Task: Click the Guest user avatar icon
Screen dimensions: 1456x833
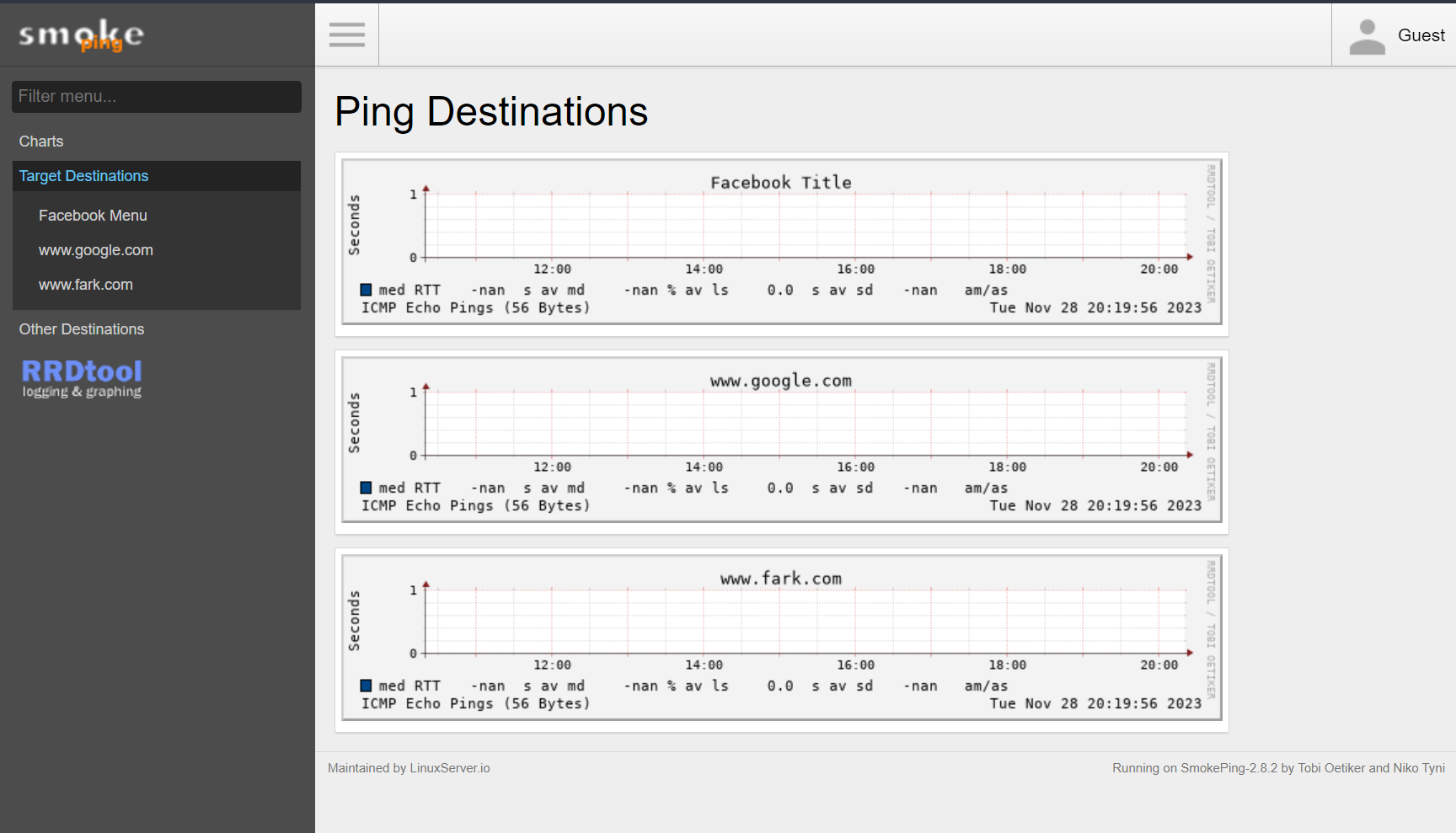Action: coord(1367,37)
